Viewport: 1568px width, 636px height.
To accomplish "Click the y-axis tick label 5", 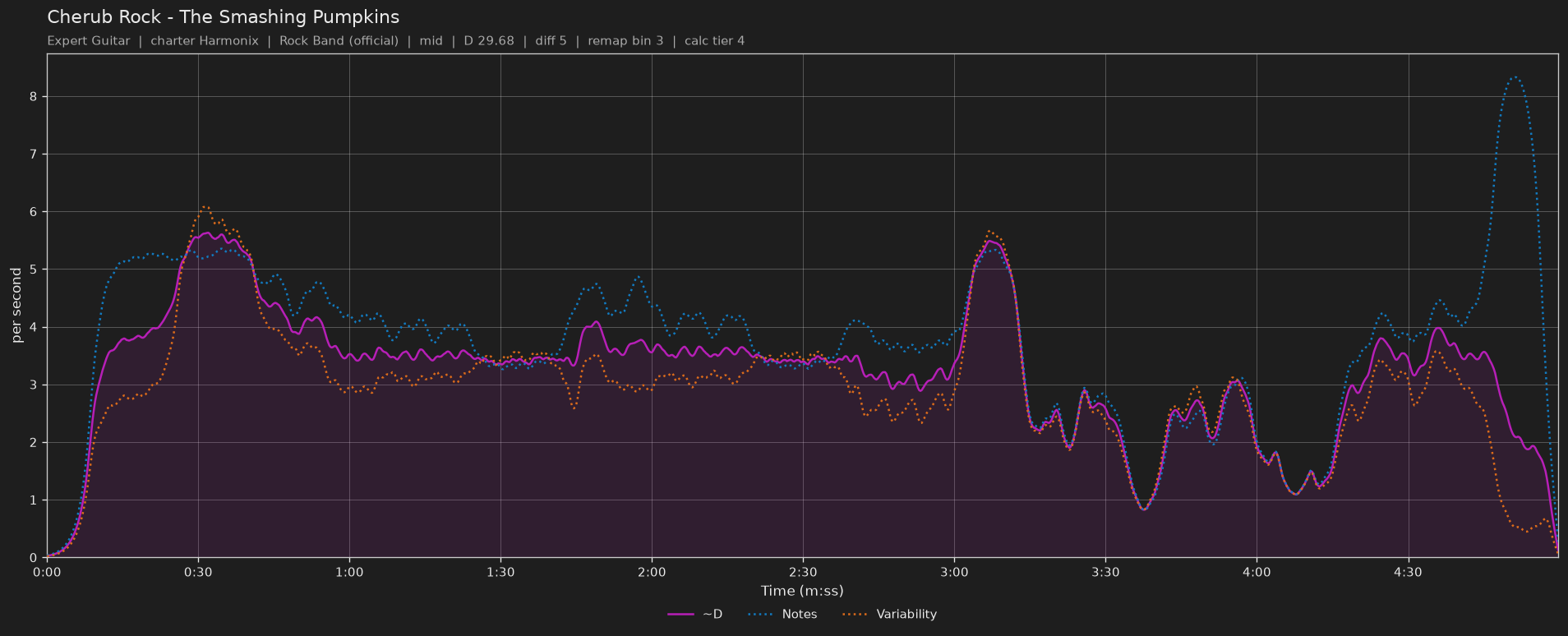I will tap(34, 270).
